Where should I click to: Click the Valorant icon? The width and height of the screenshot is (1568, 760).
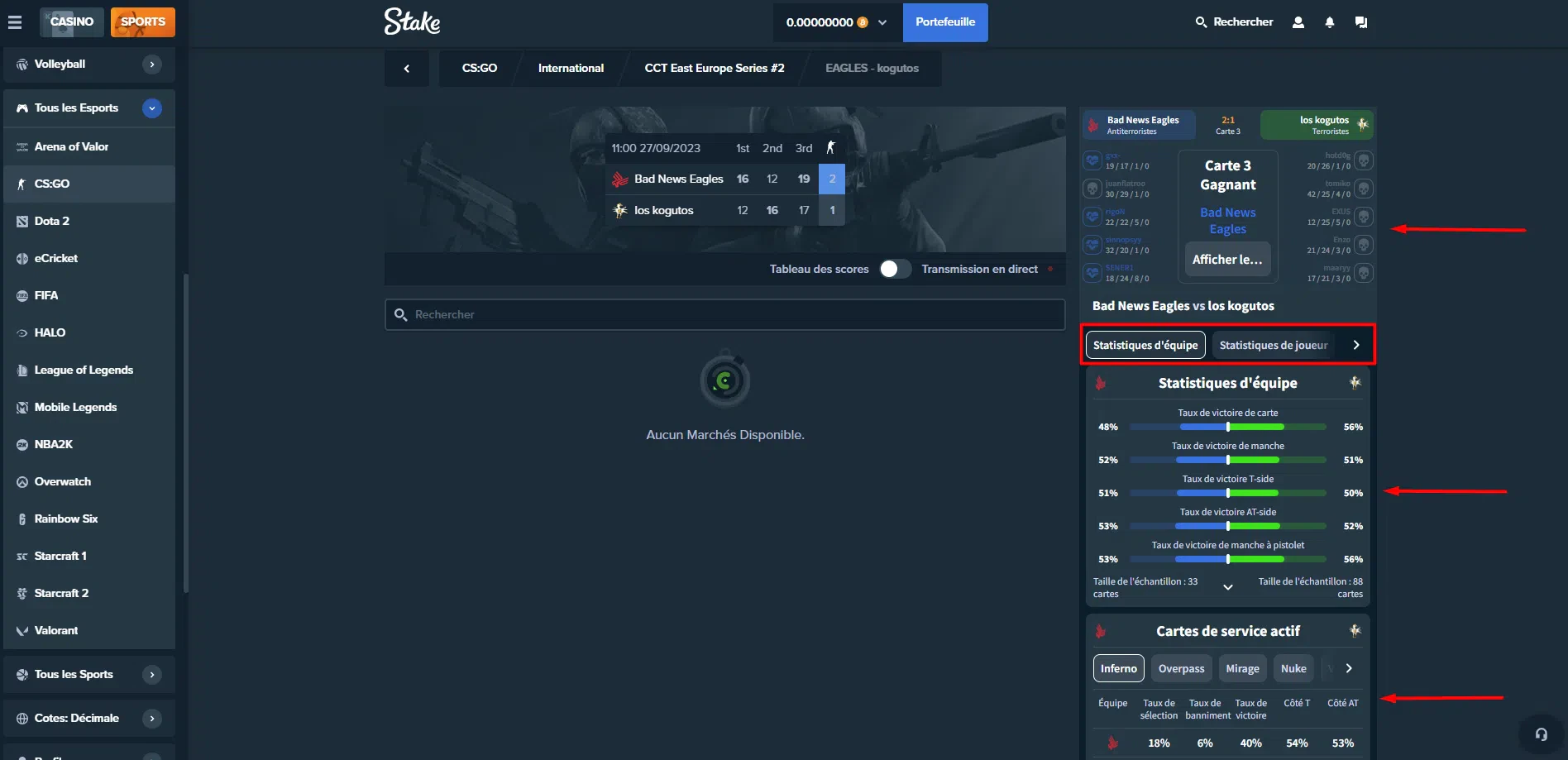22,631
